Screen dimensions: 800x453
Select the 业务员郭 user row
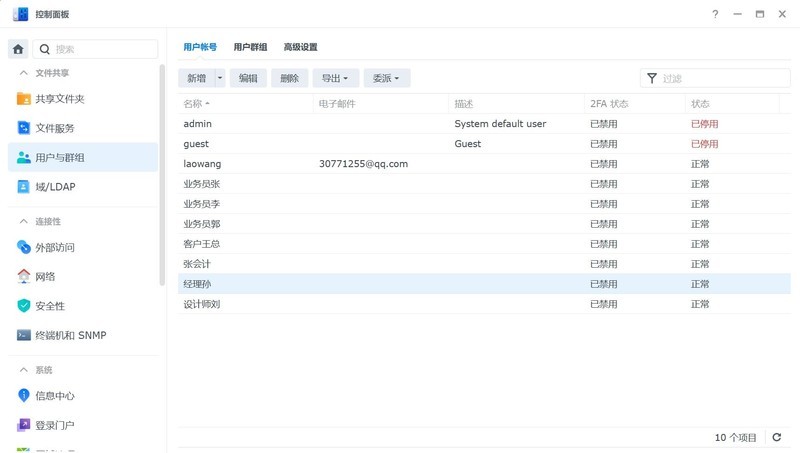(484, 223)
